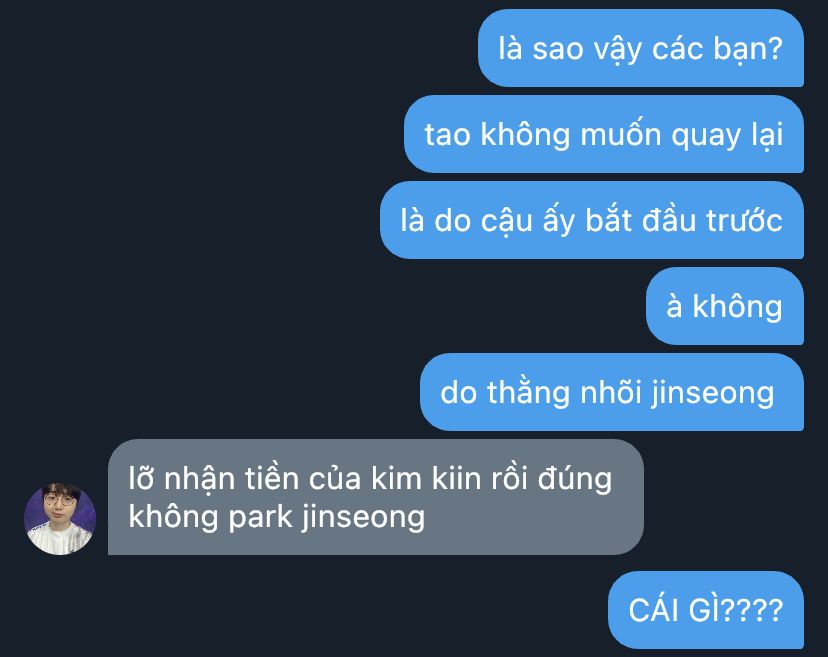Tap the "tao không muốn quay lại" message
Image resolution: width=828 pixels, height=657 pixels.
click(x=604, y=134)
